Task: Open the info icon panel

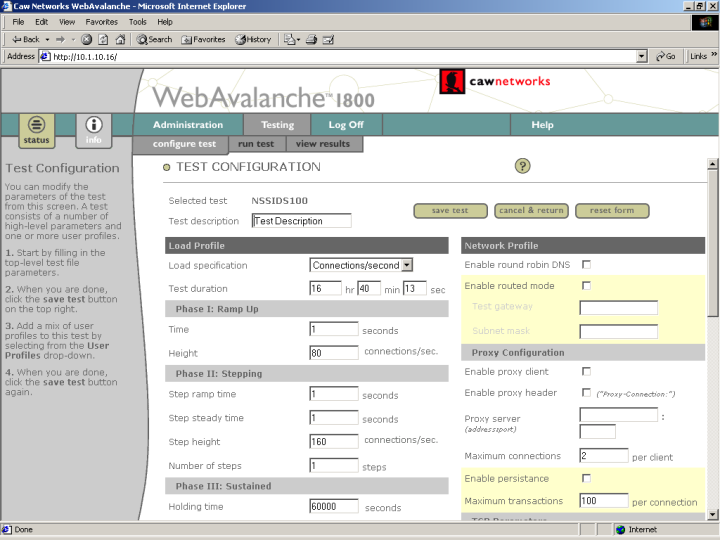Action: (94, 131)
